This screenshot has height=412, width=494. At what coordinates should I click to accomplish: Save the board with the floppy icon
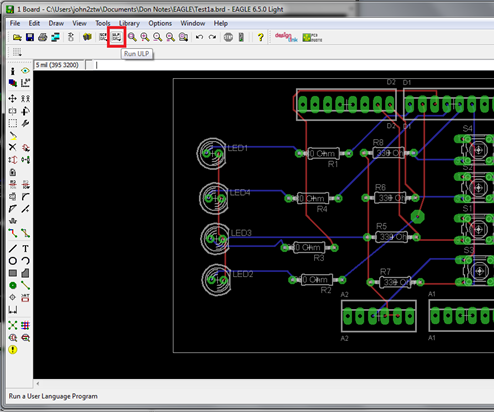pos(30,37)
